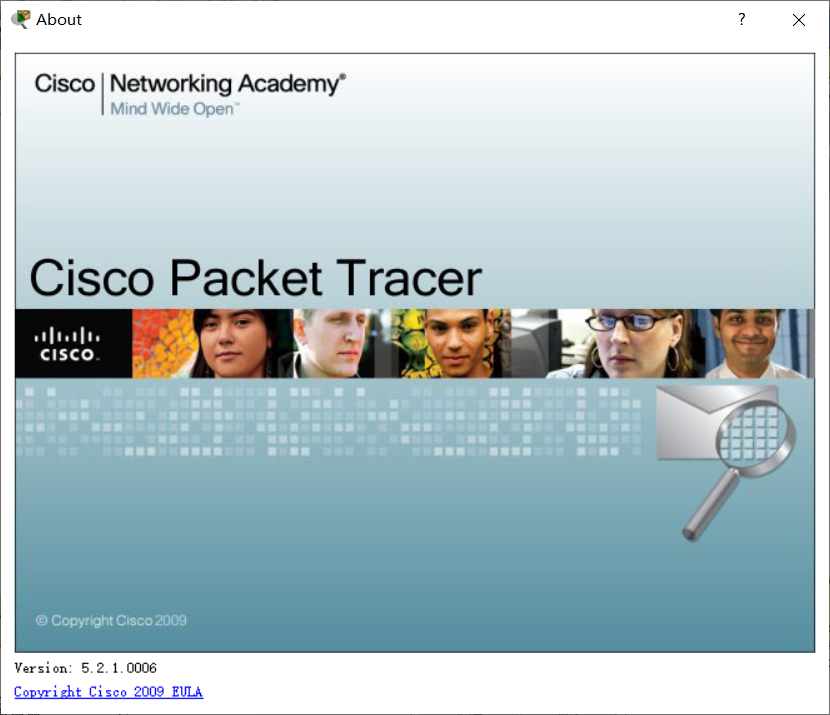
Task: Click the woman with glasses photo
Action: point(632,344)
